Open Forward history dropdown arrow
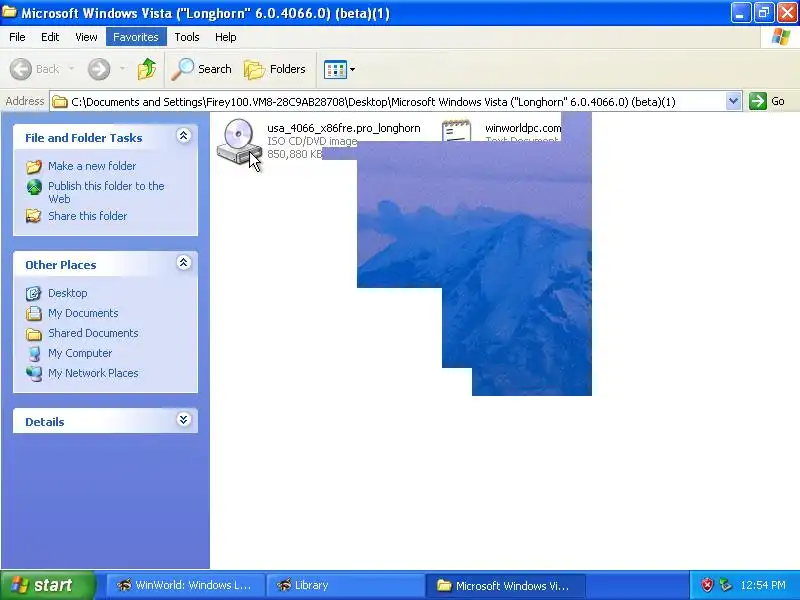Image resolution: width=800 pixels, height=600 pixels. click(x=122, y=68)
